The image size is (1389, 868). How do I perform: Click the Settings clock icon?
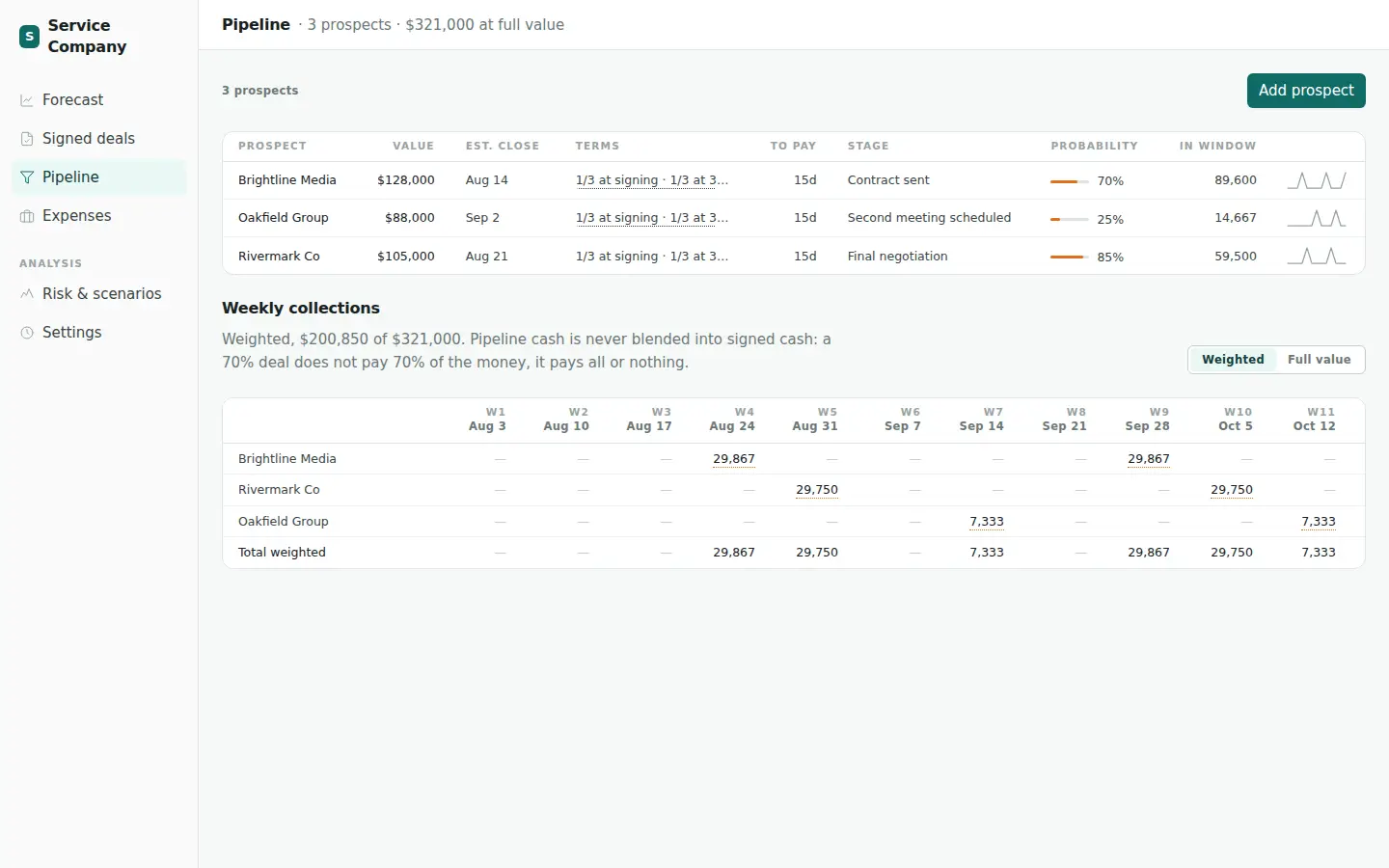[27, 333]
